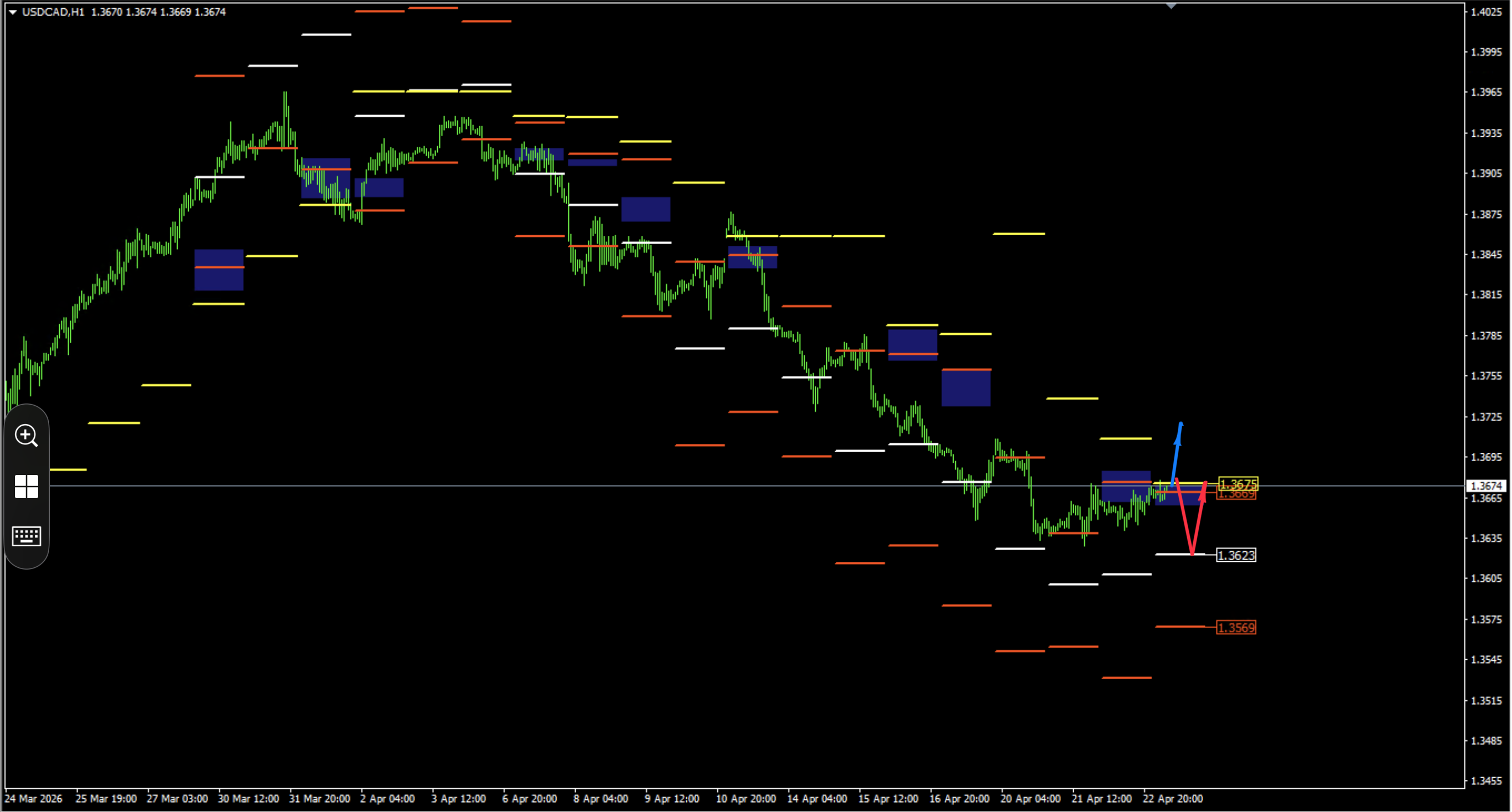Click the USDCAD,H1 chart title text
This screenshot has height=812, width=1512.
(x=53, y=12)
